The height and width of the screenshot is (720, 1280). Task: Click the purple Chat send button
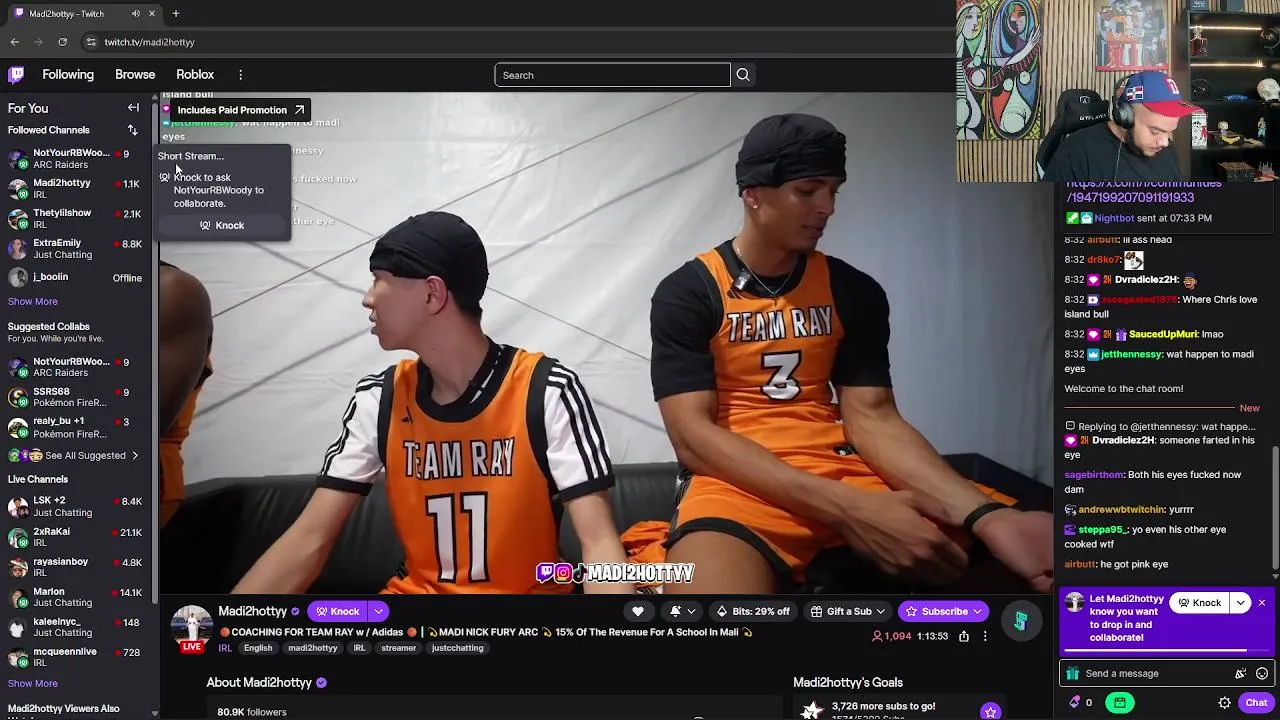(x=1256, y=703)
